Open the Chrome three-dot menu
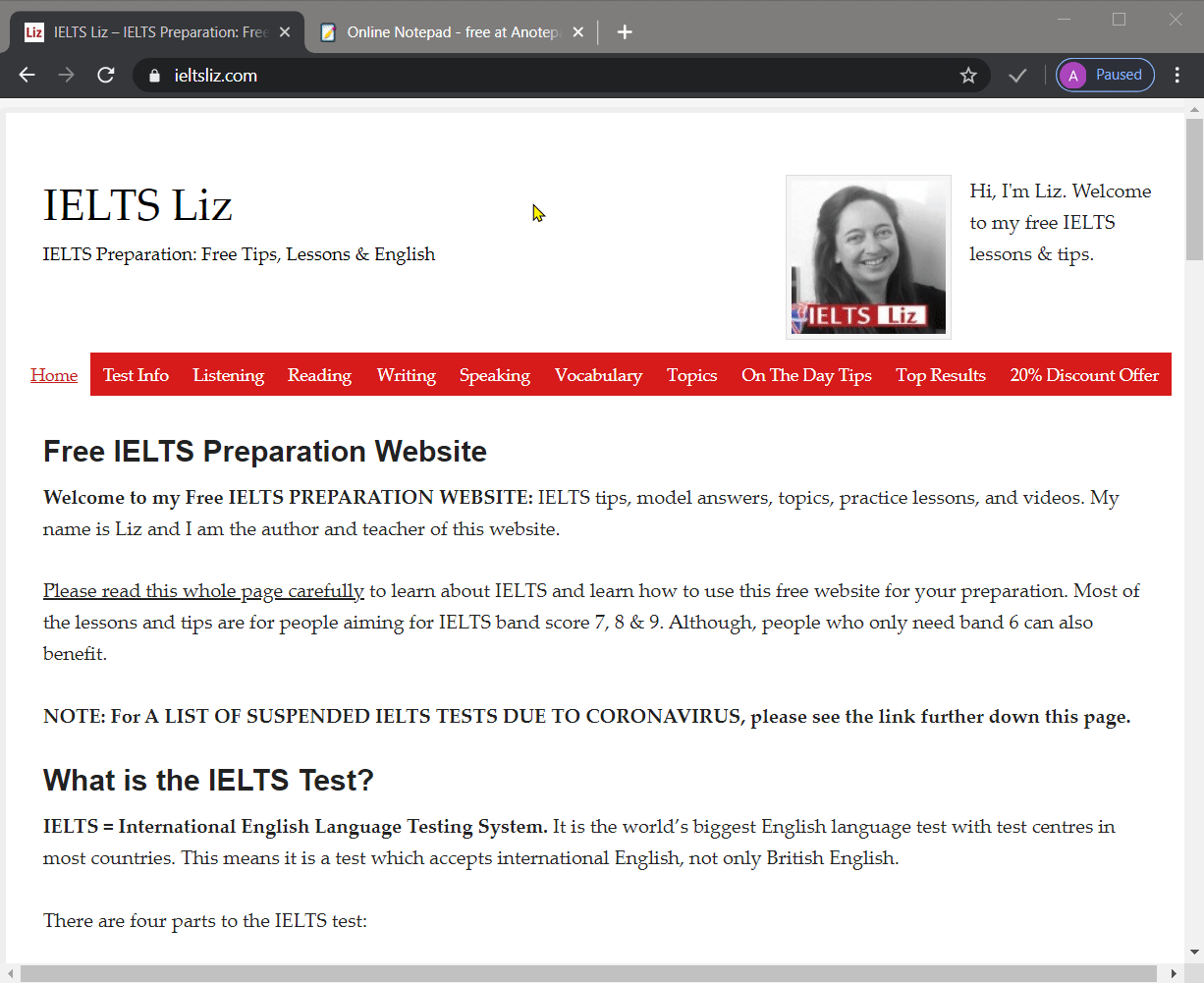 coord(1177,76)
